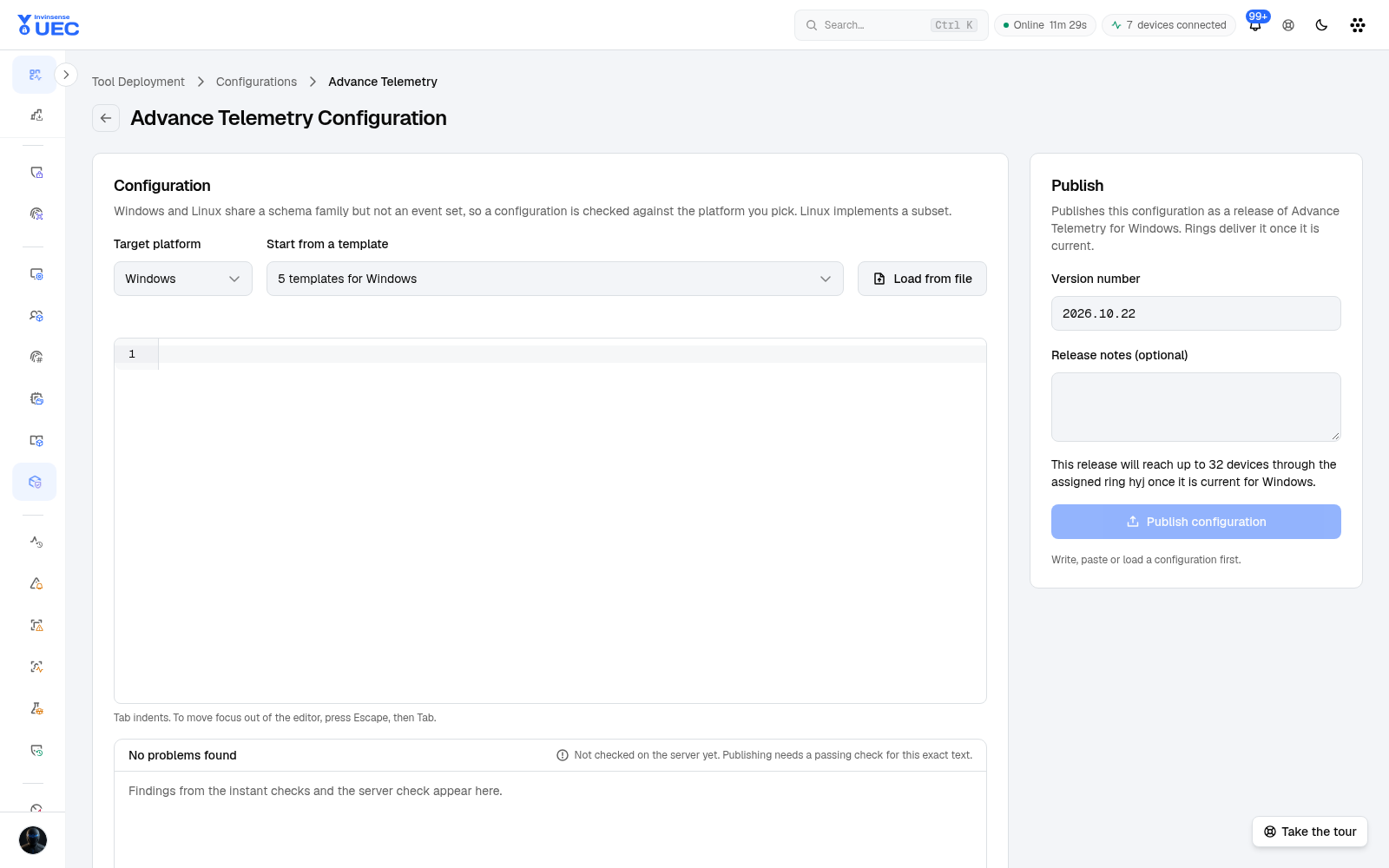Open the triangle alert bell sidebar icon

(x=36, y=583)
